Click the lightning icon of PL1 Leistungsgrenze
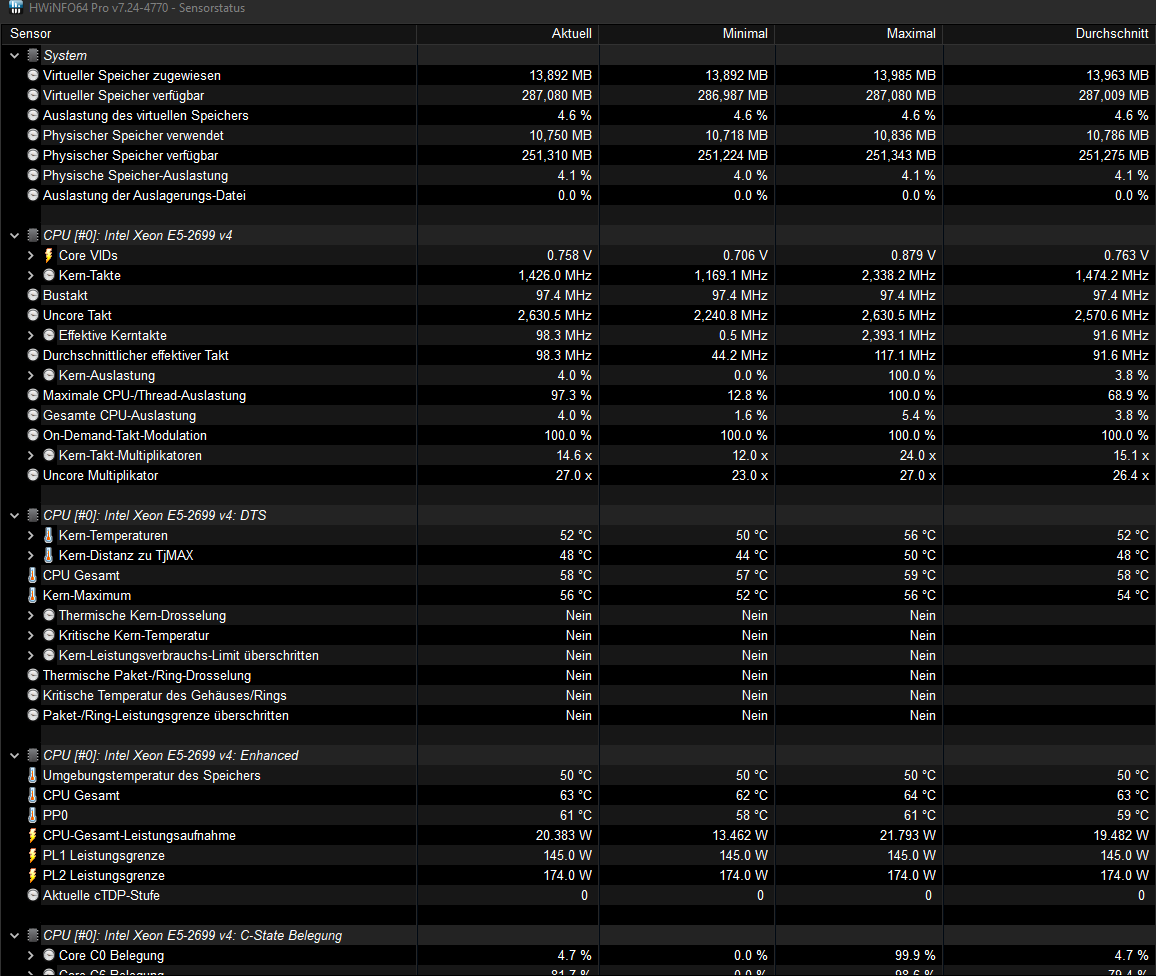The height and width of the screenshot is (976, 1156). click(32, 855)
